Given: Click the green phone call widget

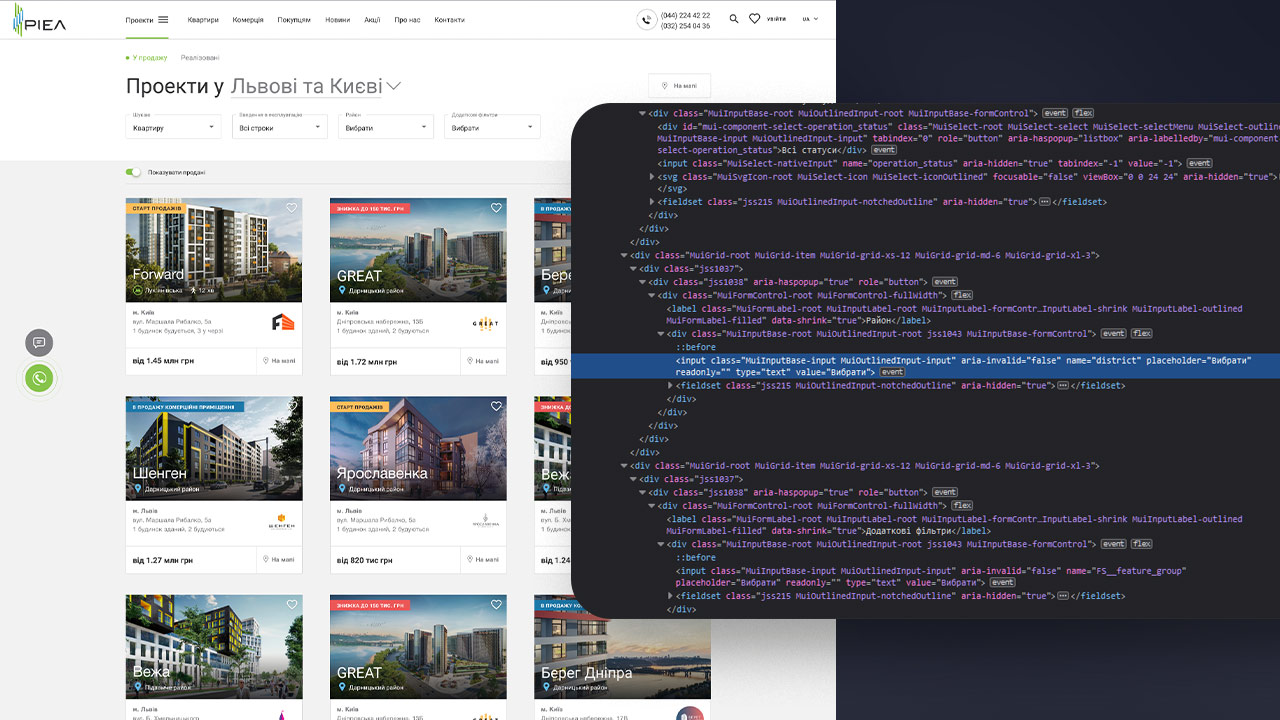Looking at the screenshot, I should 39,378.
